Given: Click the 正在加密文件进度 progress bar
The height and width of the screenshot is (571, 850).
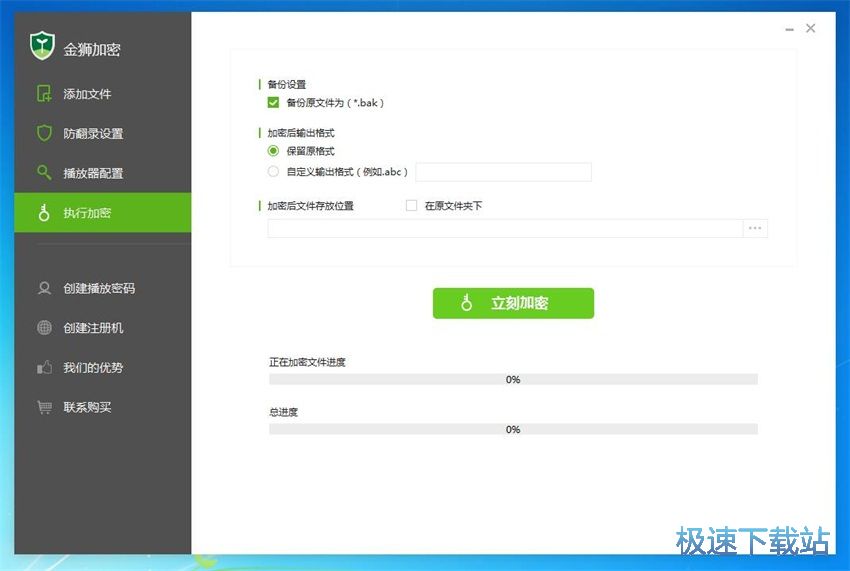Looking at the screenshot, I should [x=513, y=379].
